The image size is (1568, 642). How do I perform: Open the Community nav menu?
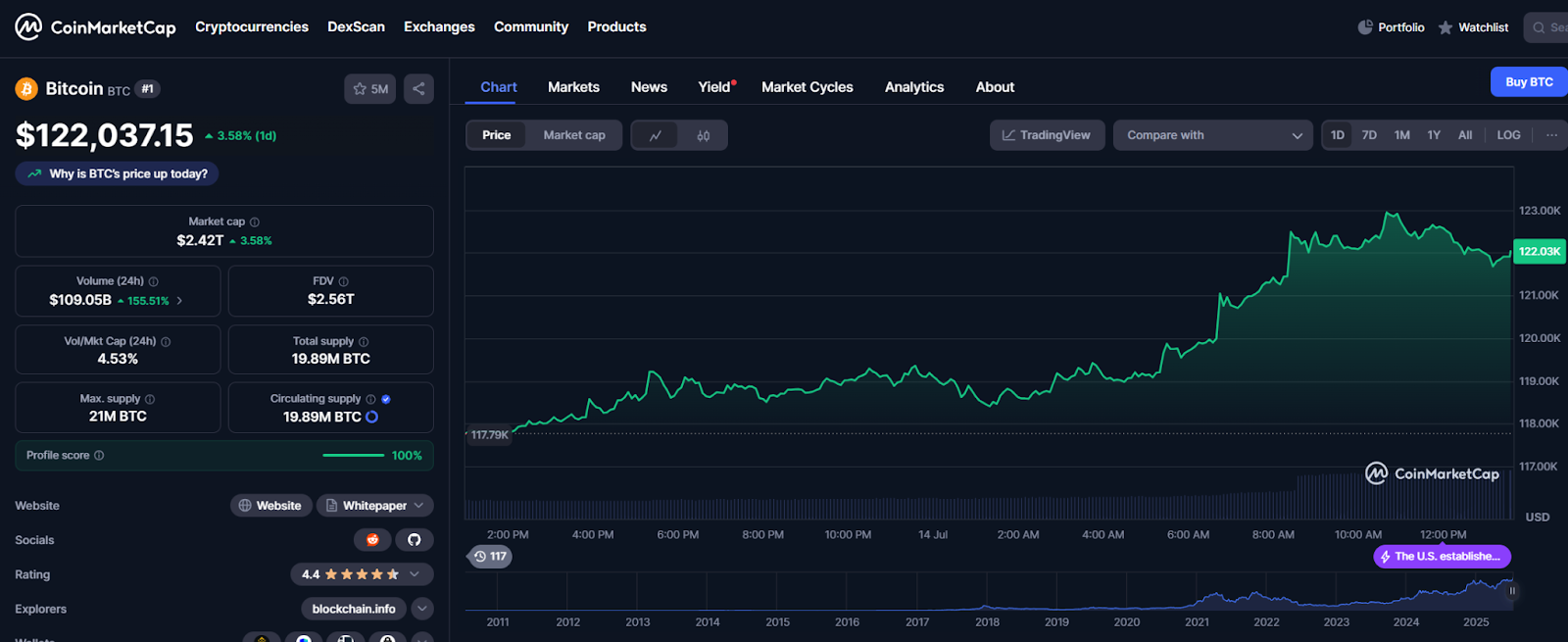531,26
